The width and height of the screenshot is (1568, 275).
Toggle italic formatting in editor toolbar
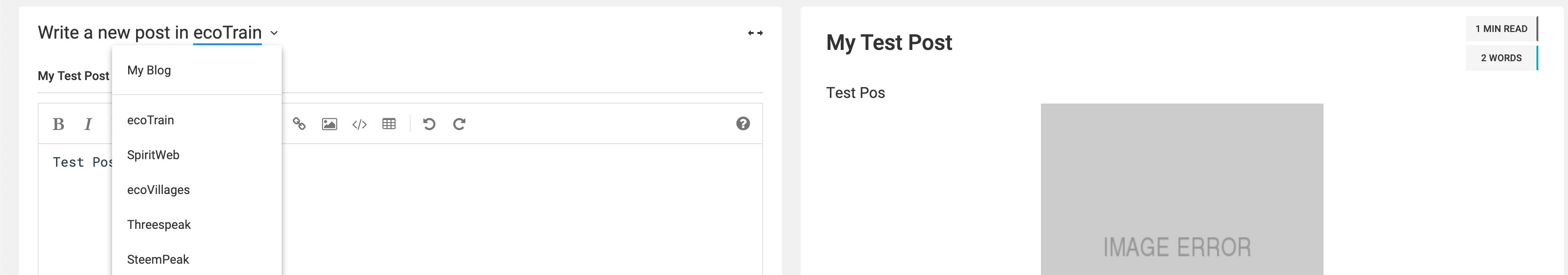point(88,124)
